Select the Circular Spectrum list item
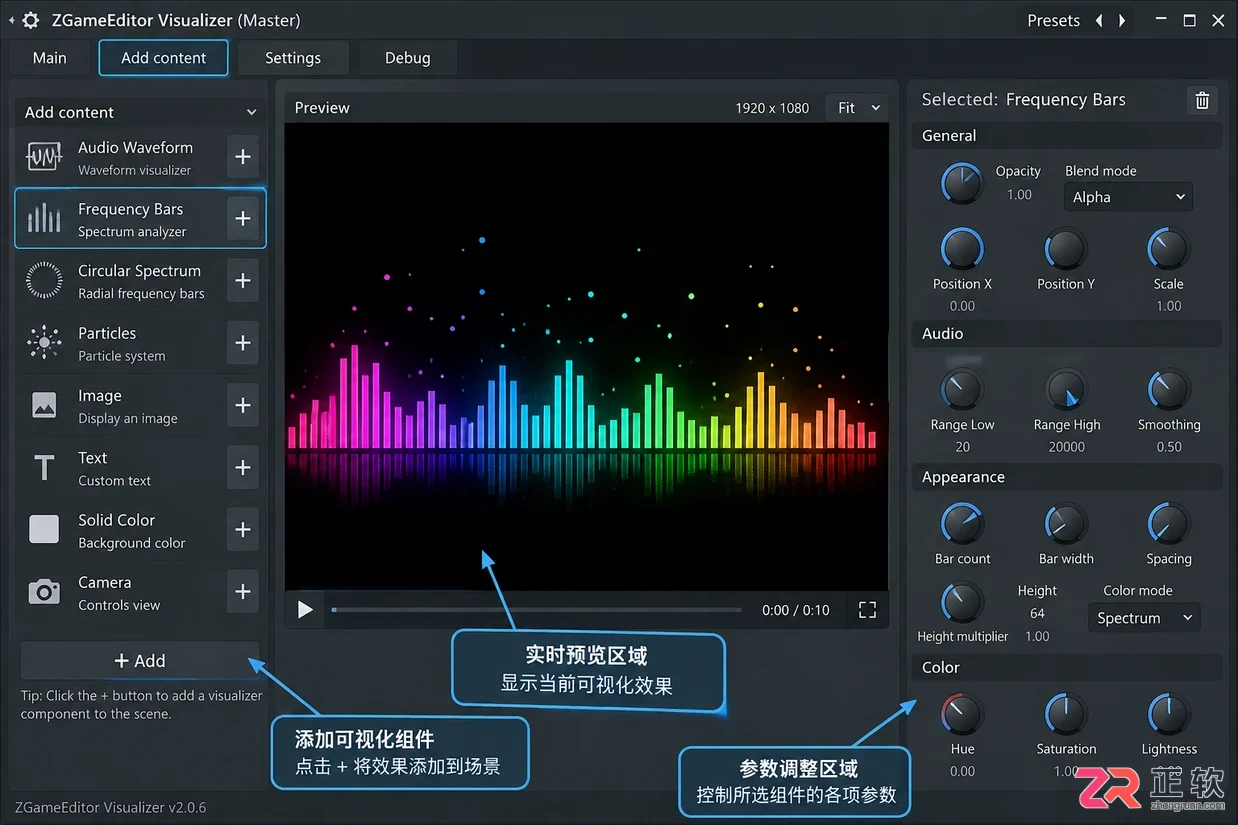 tap(140, 281)
